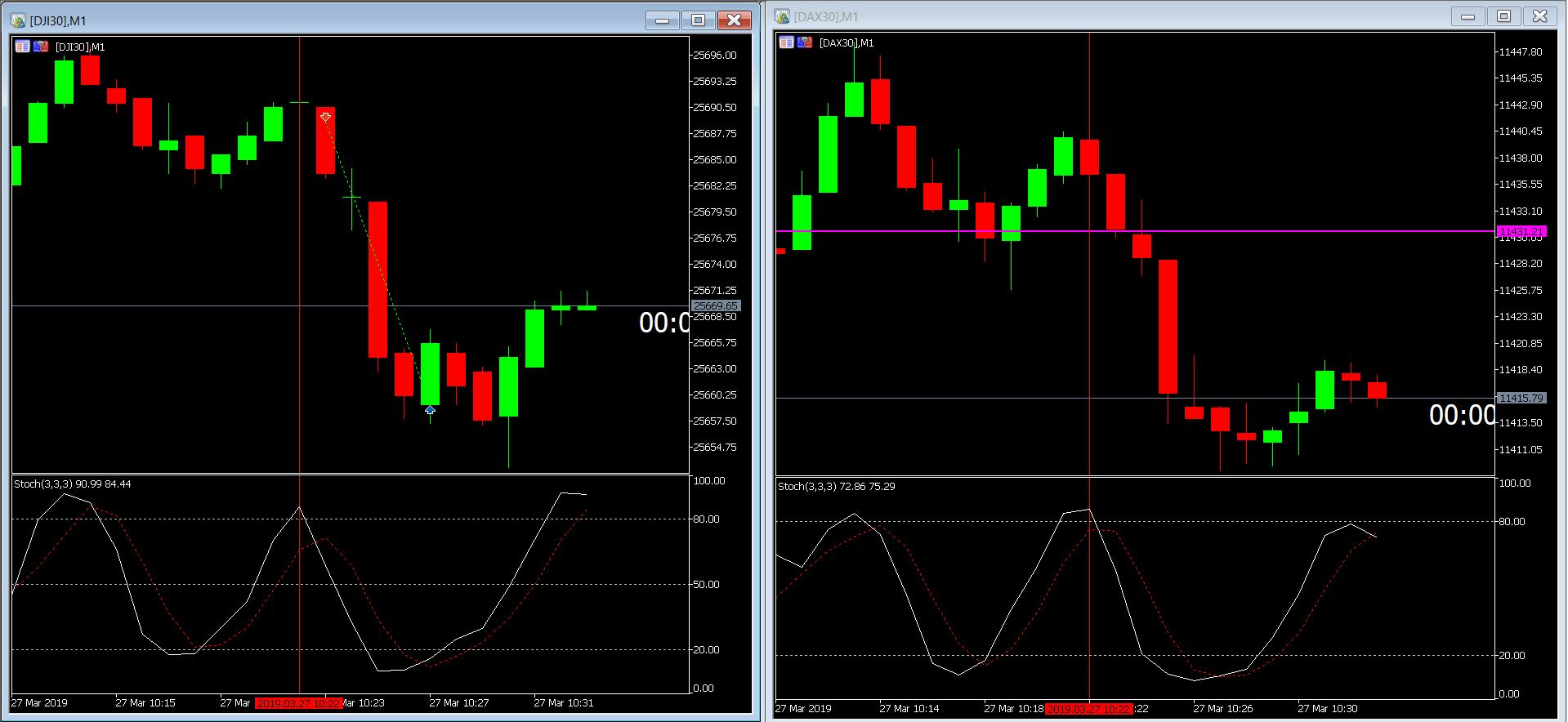This screenshot has height=722, width=1568.
Task: Click the 27 Mar 10:31 time axis label
Action: click(564, 703)
